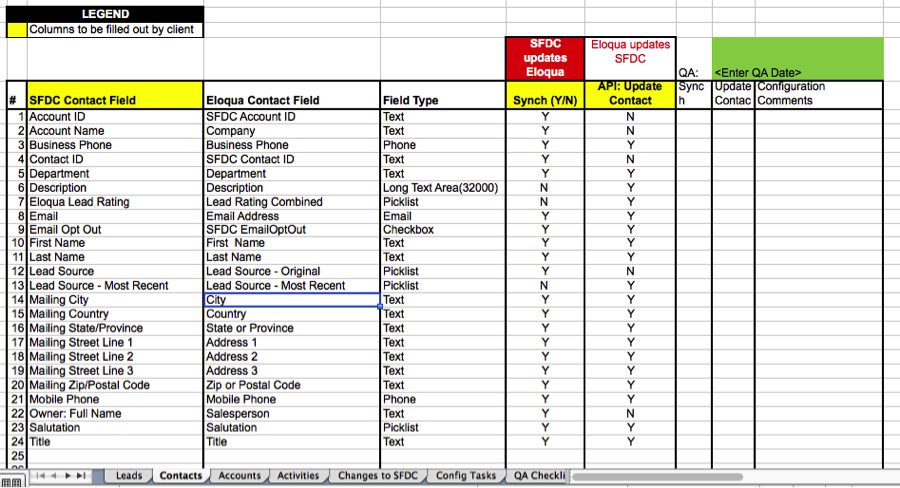Select the SFDC Account ID cell
The width and height of the screenshot is (900, 488).
coord(292,117)
